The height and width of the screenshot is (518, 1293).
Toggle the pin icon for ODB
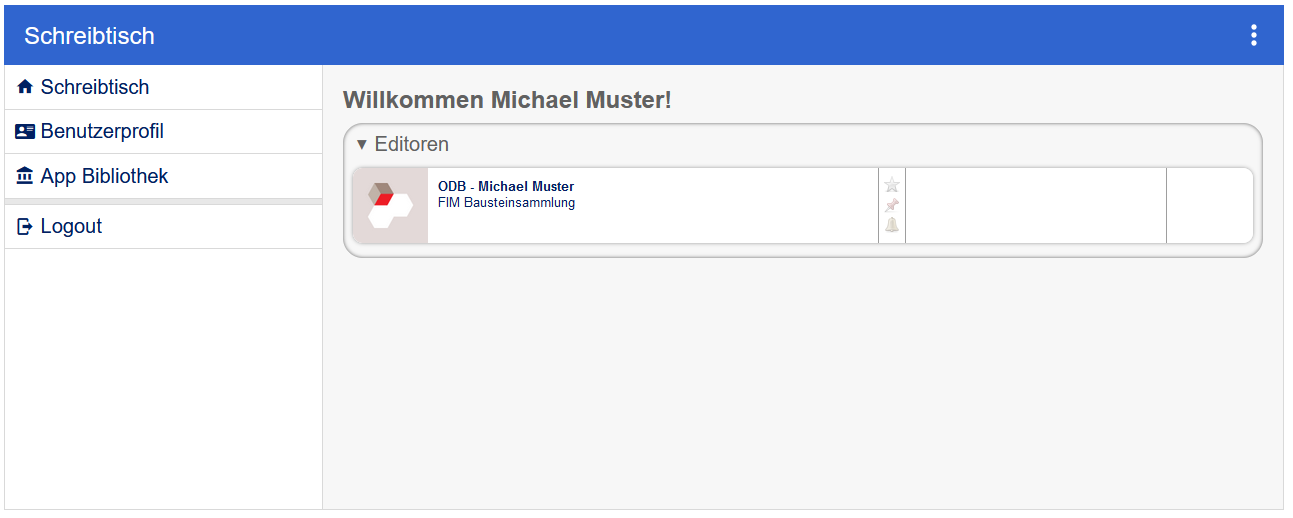point(892,205)
